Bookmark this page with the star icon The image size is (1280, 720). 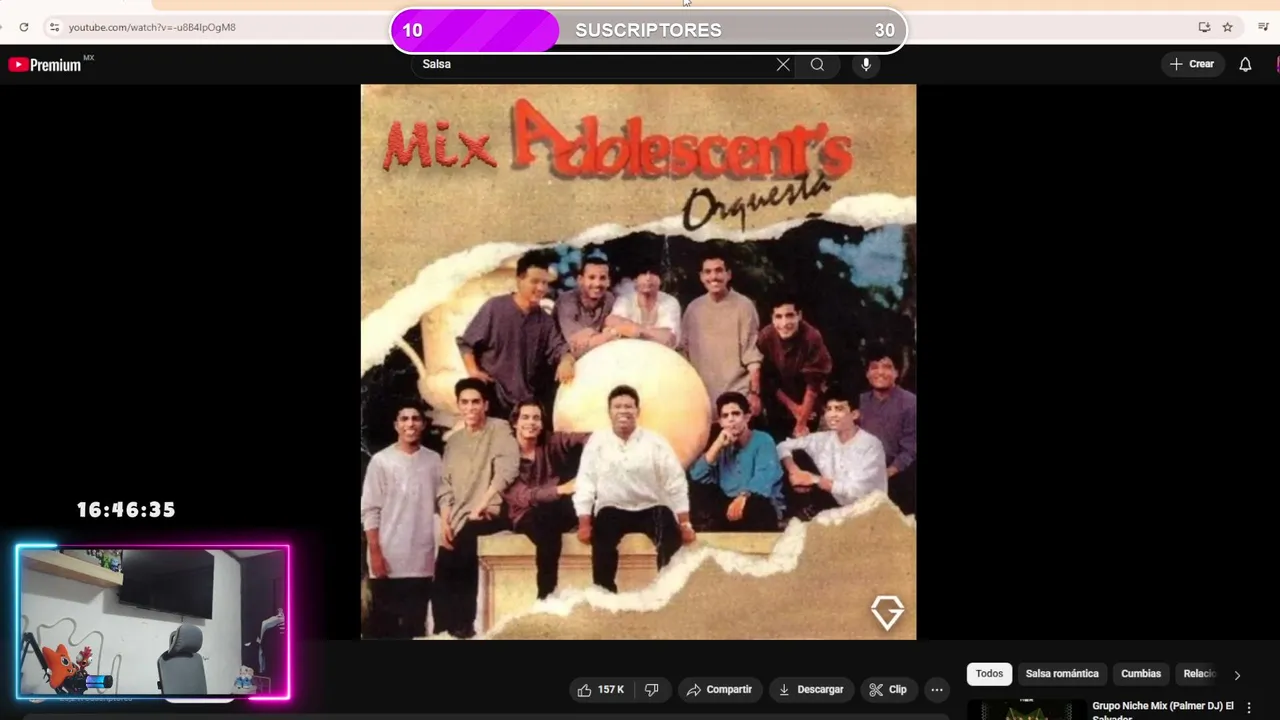pos(1227,27)
